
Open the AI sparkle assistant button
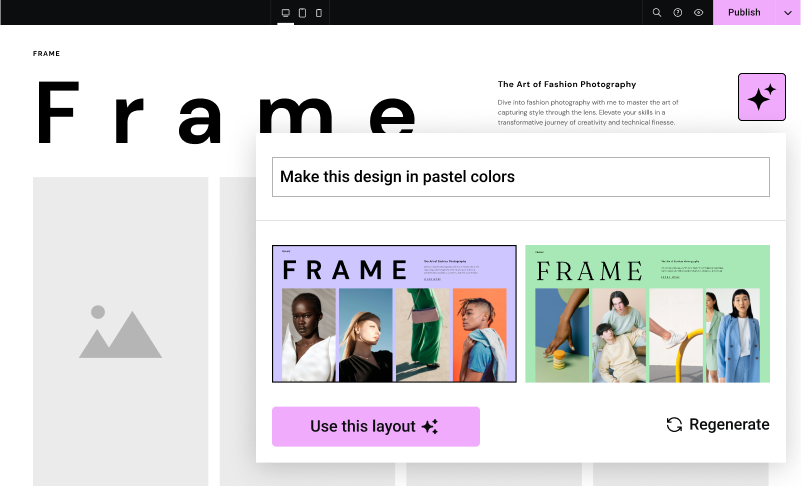click(x=761, y=97)
